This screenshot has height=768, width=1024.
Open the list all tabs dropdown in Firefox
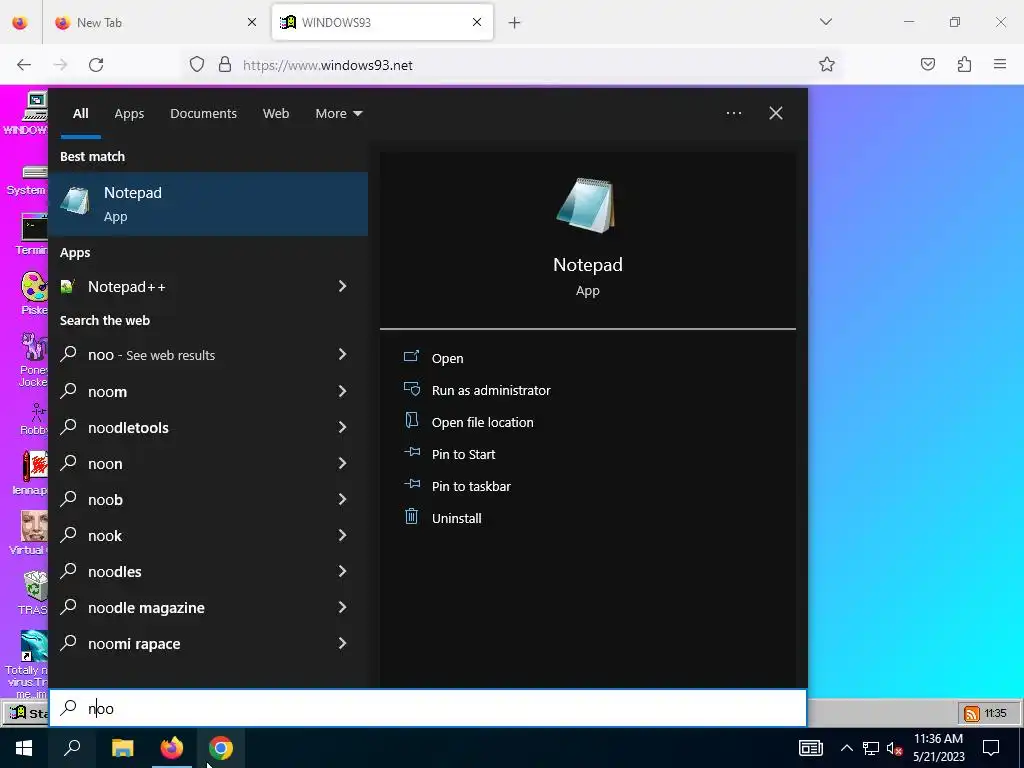pos(825,22)
